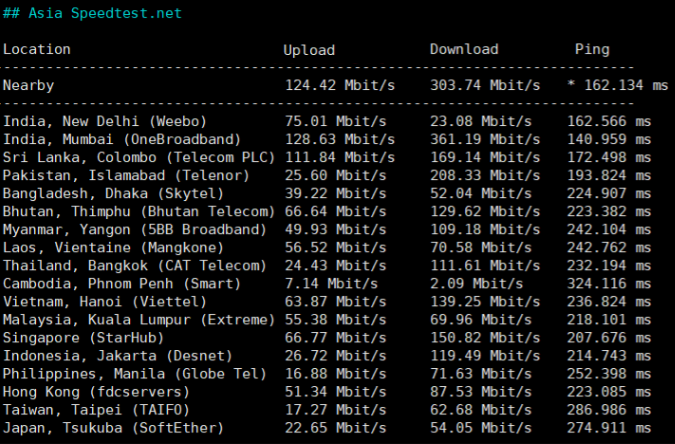This screenshot has width=675, height=444.
Task: Select Taiwan ping value 286.986 ms
Action: click(609, 410)
